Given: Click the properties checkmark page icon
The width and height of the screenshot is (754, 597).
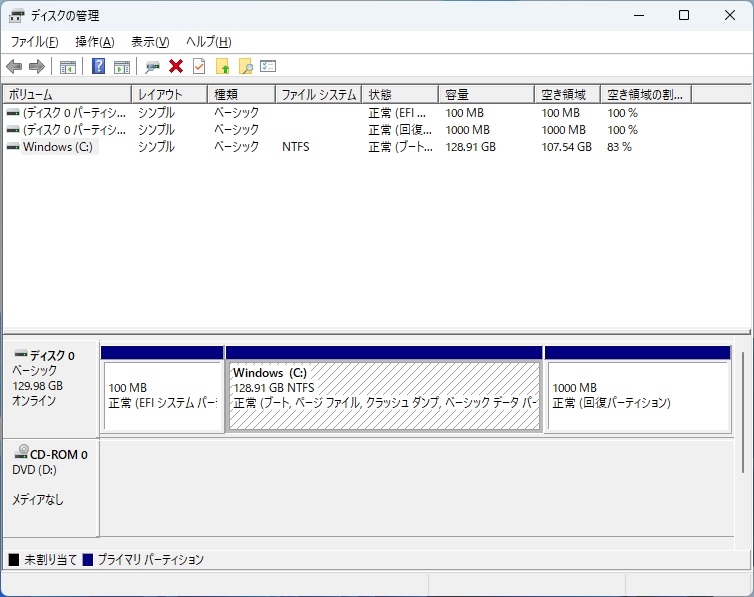Looking at the screenshot, I should tap(199, 66).
